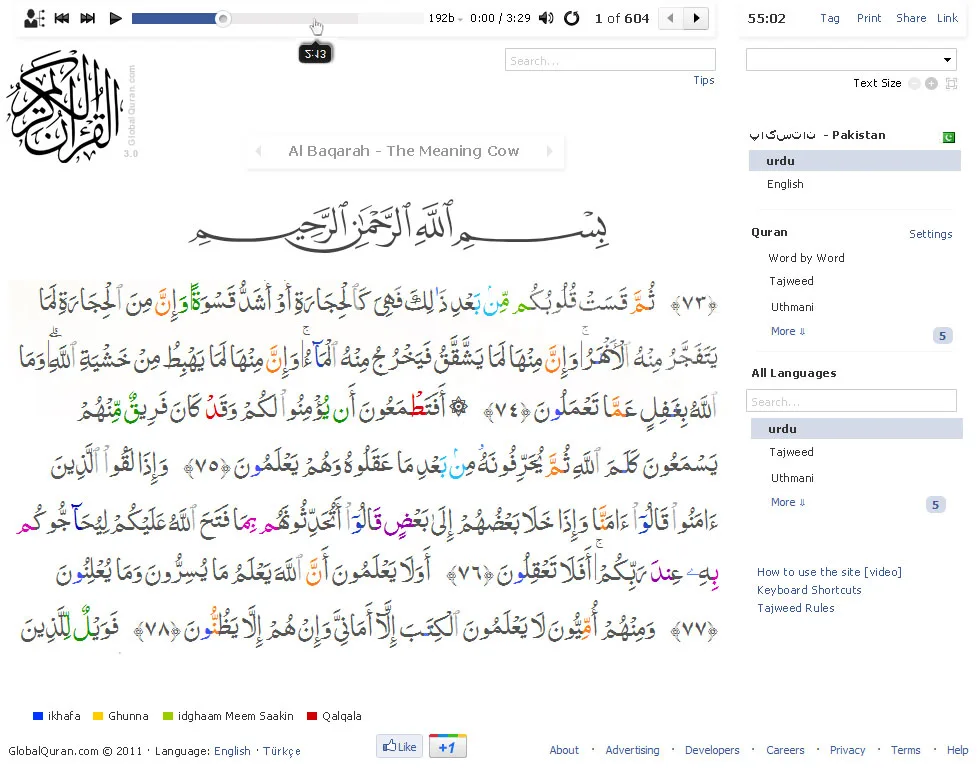Focus the All Languages search field

(851, 401)
